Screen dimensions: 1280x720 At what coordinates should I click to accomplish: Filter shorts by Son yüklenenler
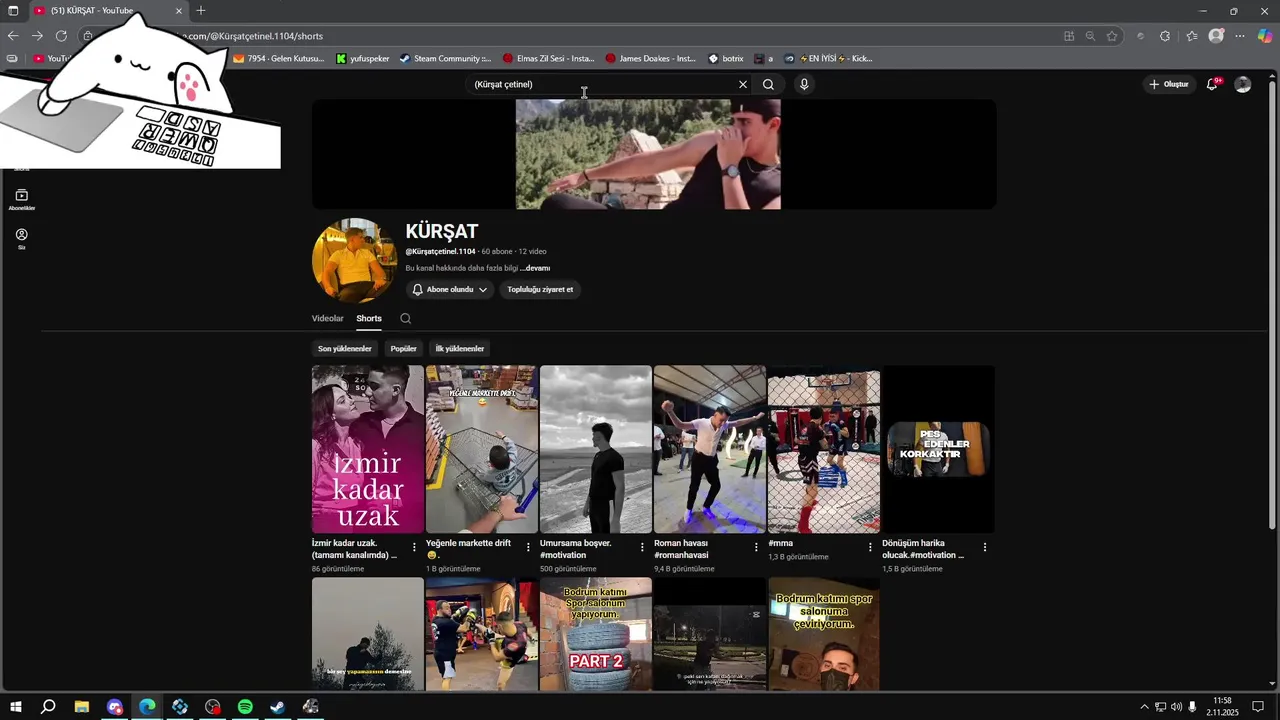(345, 348)
